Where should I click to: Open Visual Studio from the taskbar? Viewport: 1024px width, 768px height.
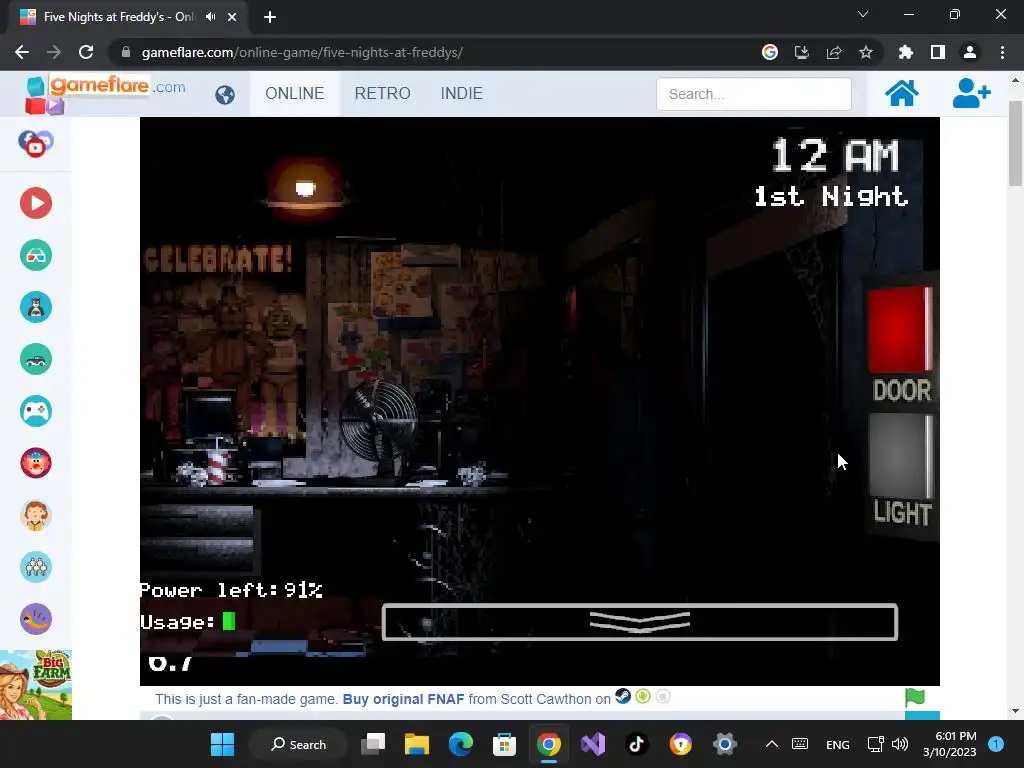(593, 744)
